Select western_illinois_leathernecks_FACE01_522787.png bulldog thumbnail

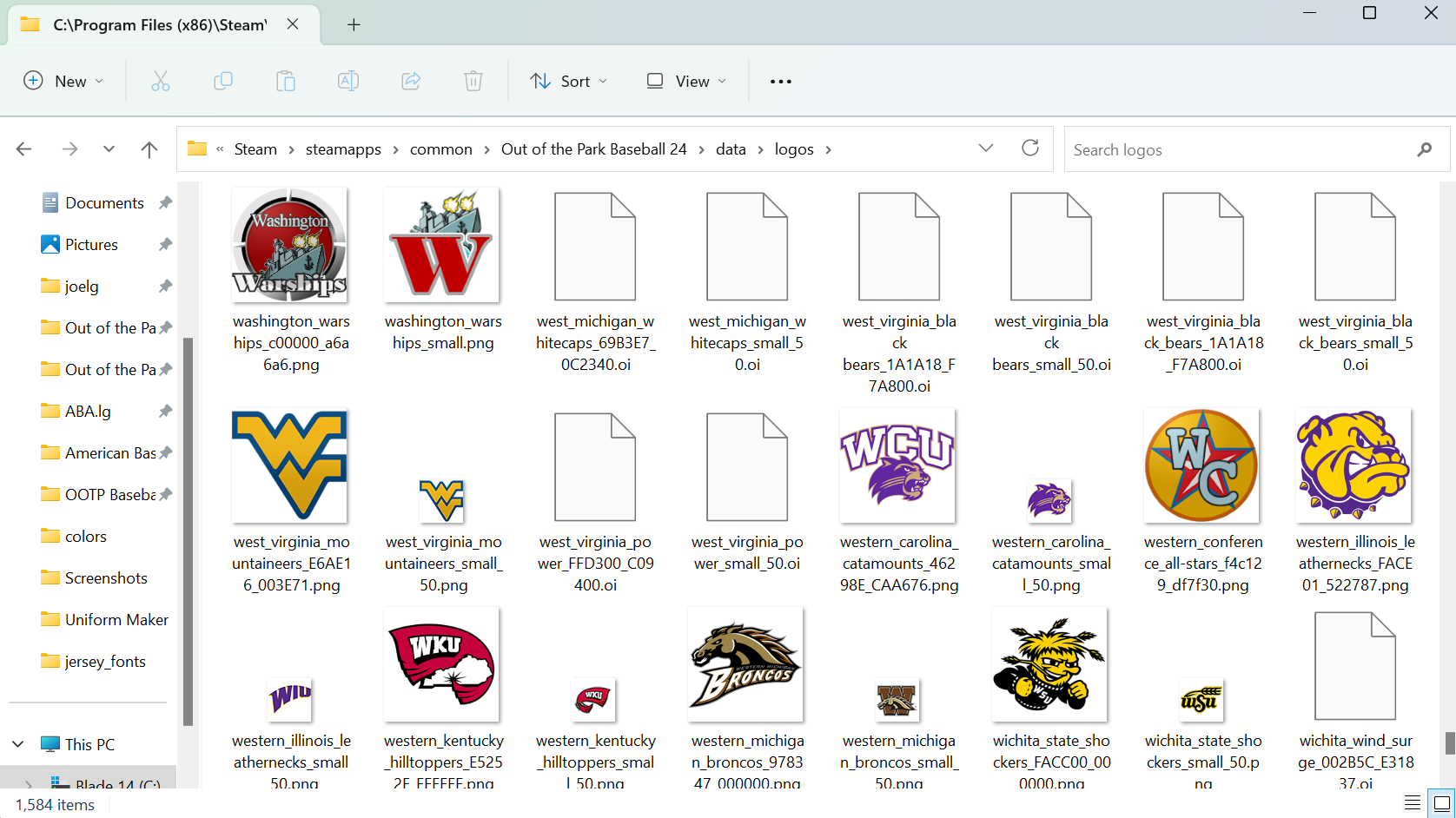coord(1354,465)
